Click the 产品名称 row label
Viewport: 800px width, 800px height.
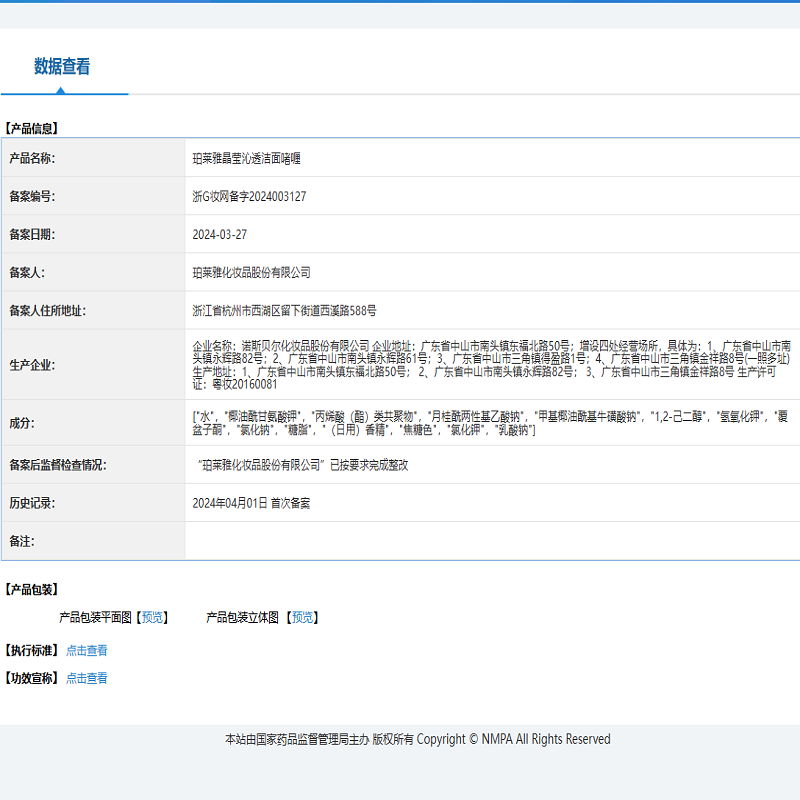pyautogui.click(x=32, y=158)
